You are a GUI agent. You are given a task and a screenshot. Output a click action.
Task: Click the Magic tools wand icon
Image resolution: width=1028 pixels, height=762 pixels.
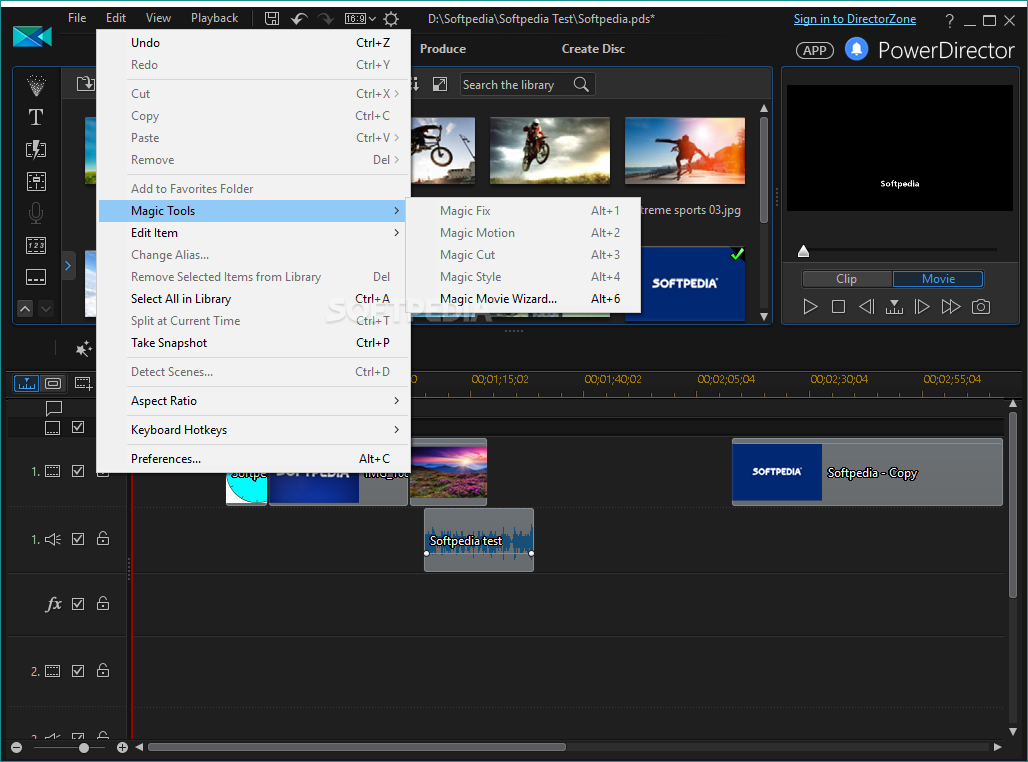(x=83, y=349)
